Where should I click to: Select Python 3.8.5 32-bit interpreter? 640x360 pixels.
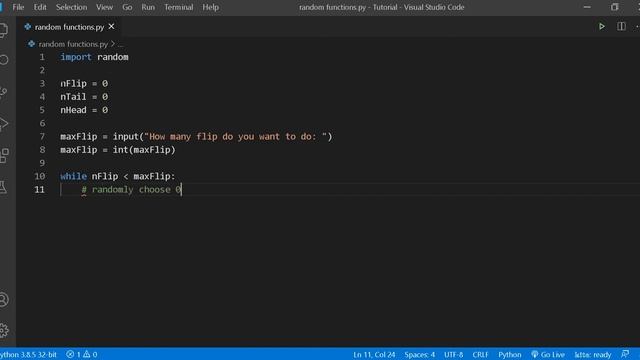29,354
